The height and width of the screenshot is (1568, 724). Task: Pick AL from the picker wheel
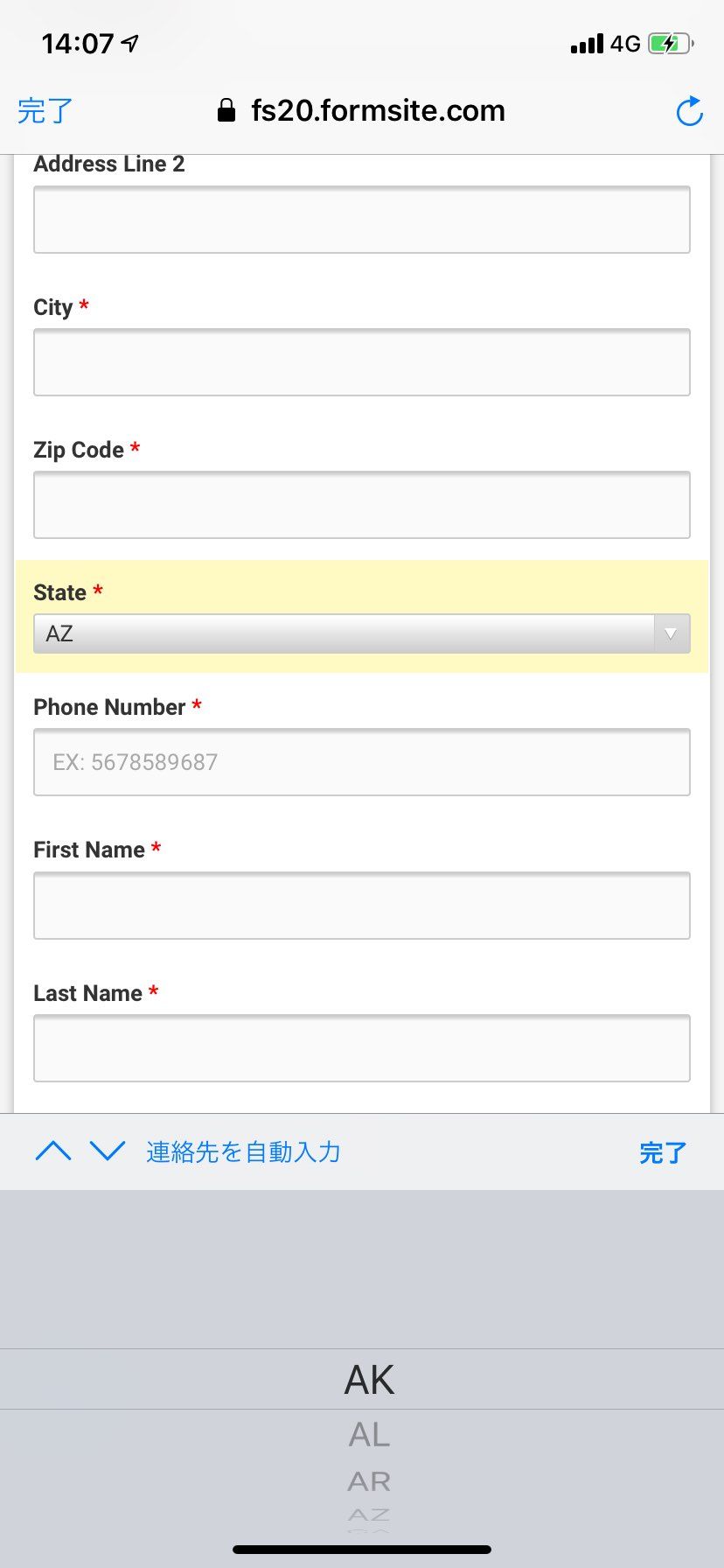(369, 1435)
